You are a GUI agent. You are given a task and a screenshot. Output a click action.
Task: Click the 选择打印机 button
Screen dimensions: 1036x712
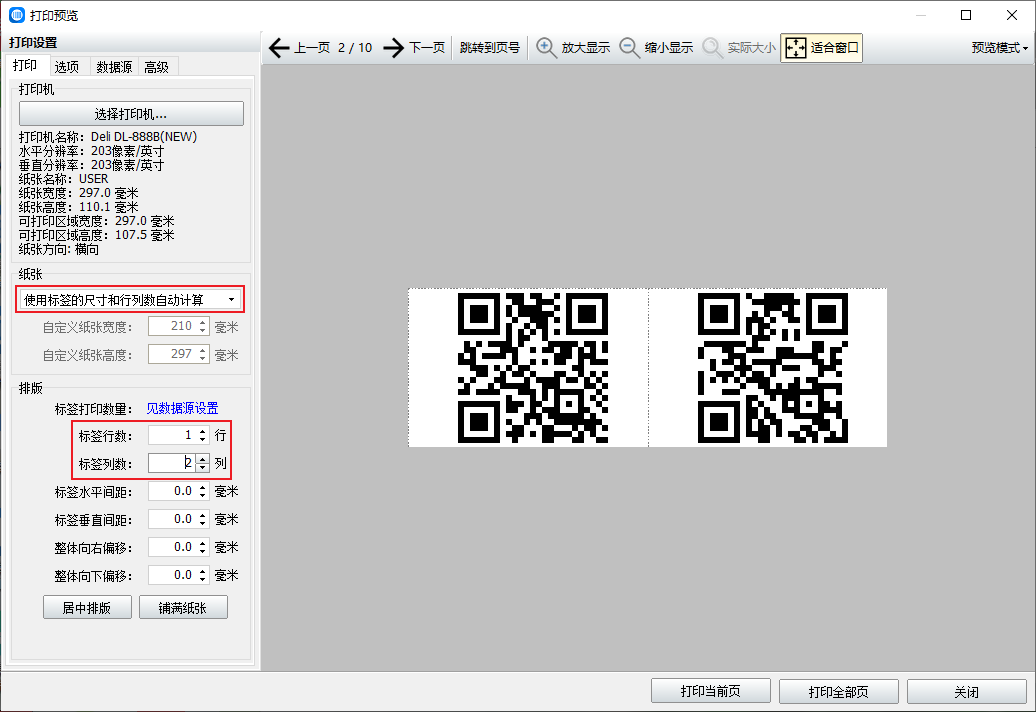[x=131, y=114]
